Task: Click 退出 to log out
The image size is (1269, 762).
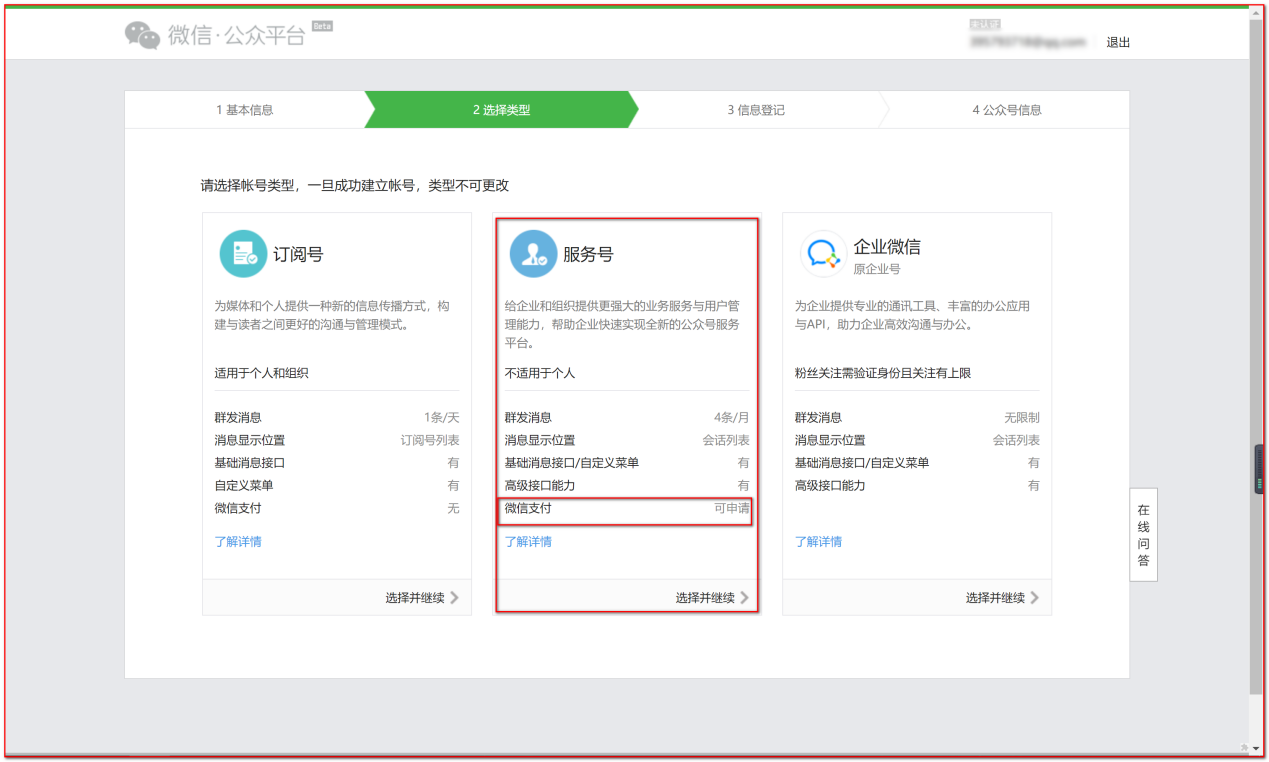Action: pos(1118,42)
